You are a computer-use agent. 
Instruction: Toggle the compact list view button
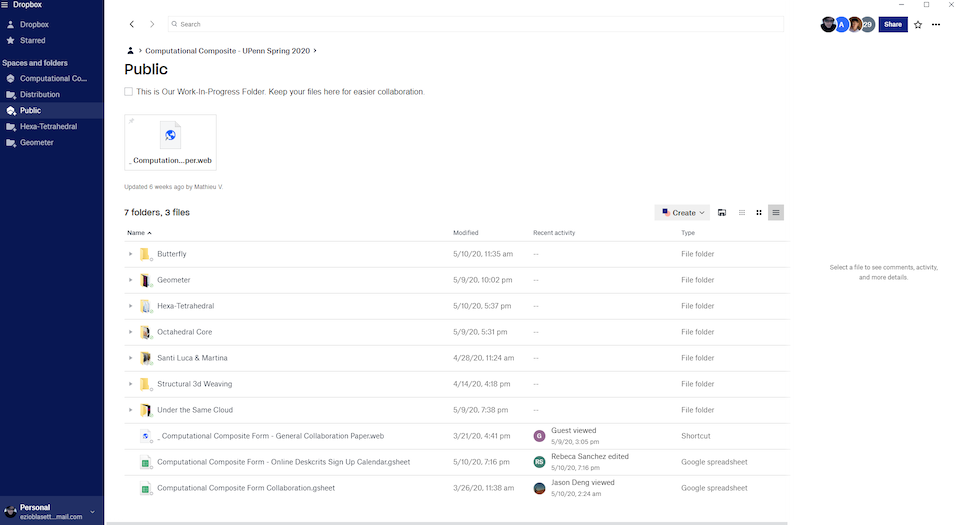[x=742, y=212]
